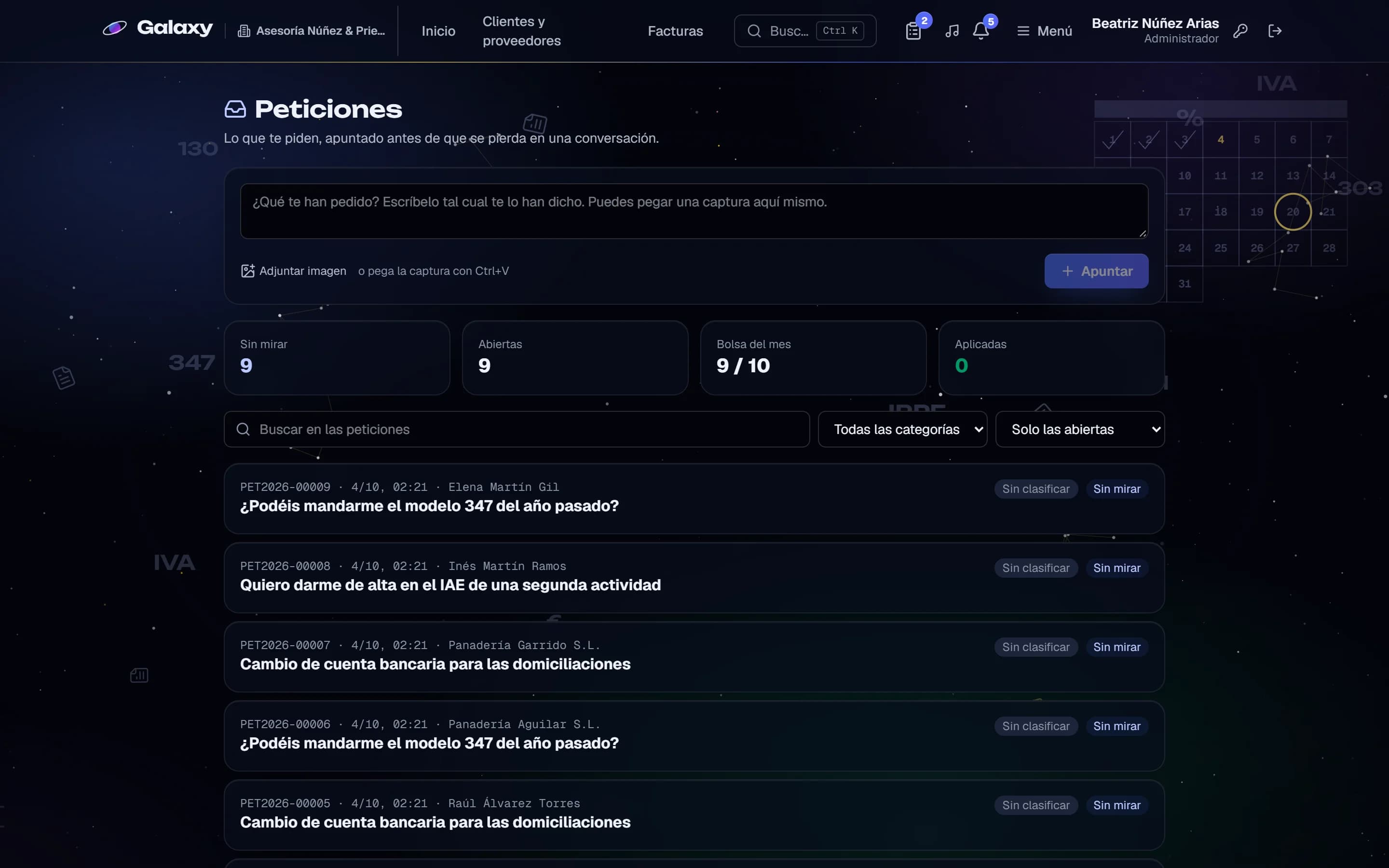Click the key icon next to user name
Viewport: 1389px width, 868px height.
1240,31
